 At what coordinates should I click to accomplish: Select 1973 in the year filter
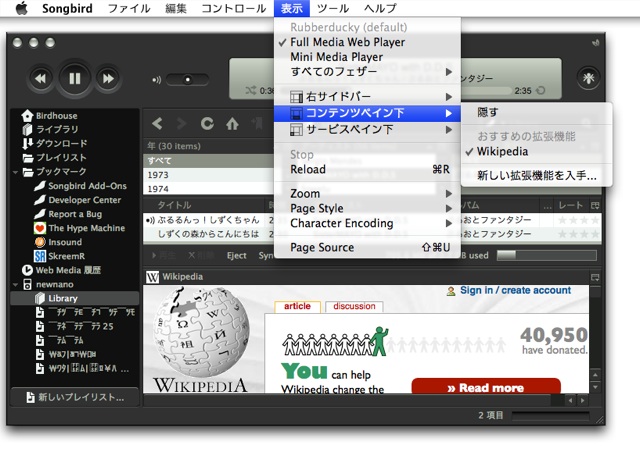click(x=209, y=175)
